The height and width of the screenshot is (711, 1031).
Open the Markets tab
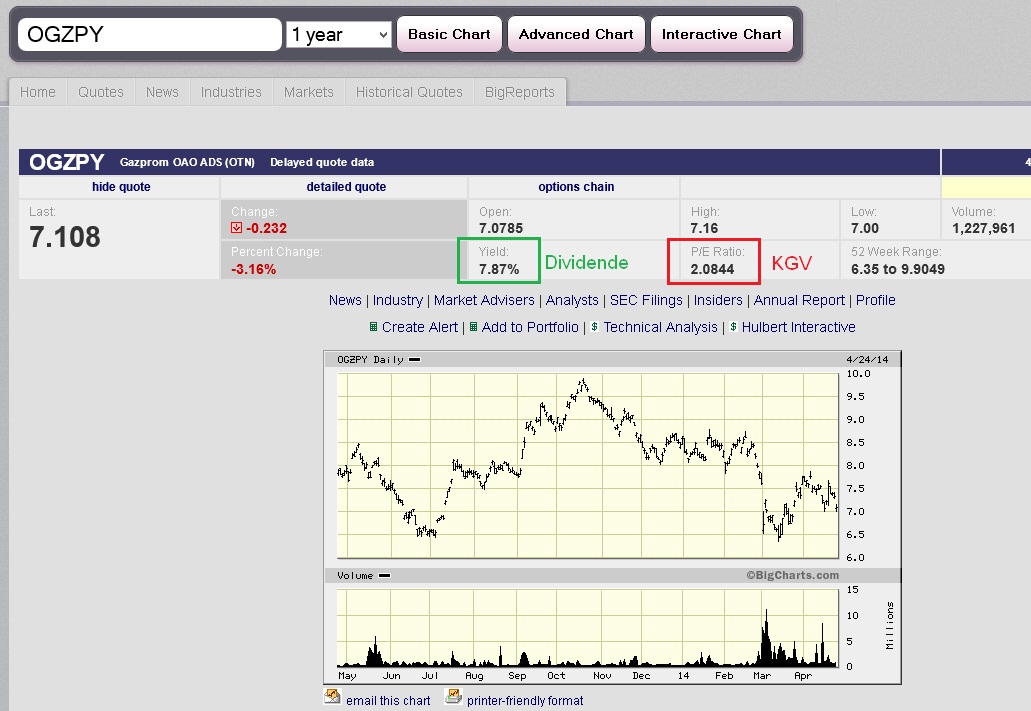[309, 91]
